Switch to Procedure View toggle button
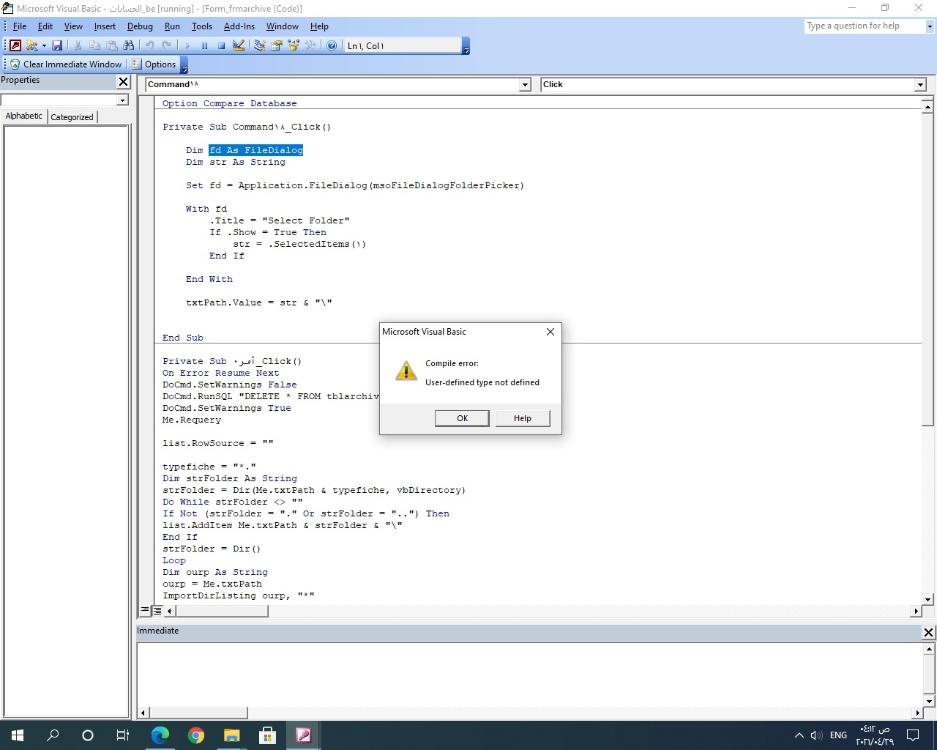The height and width of the screenshot is (750, 937). [x=145, y=610]
